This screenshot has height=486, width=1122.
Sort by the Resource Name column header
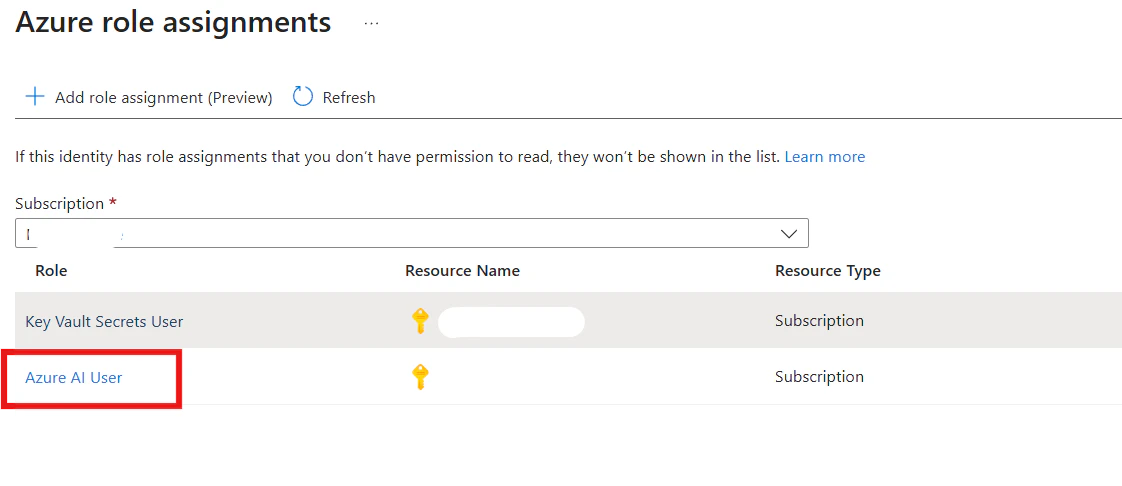pyautogui.click(x=462, y=271)
